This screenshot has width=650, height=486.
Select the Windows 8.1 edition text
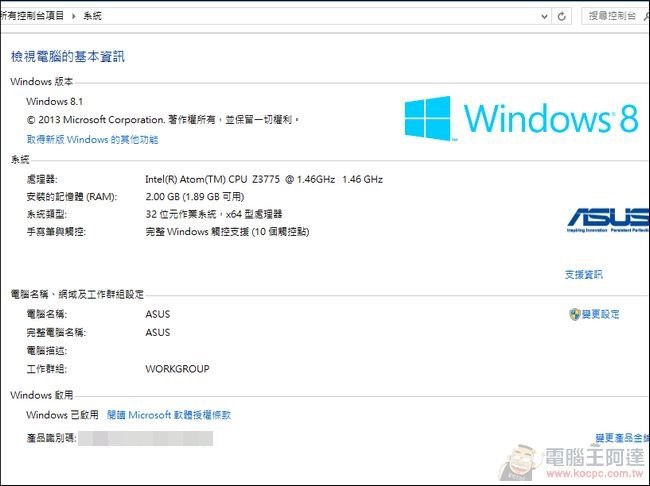click(x=55, y=101)
